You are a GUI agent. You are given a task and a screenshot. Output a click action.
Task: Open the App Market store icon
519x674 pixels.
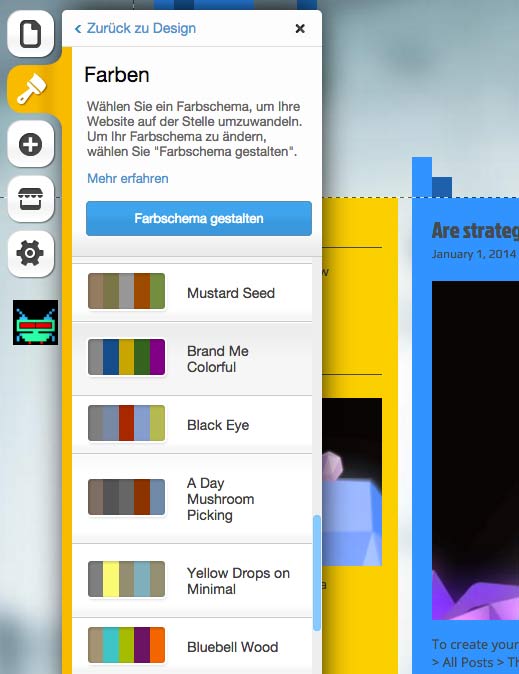click(31, 199)
